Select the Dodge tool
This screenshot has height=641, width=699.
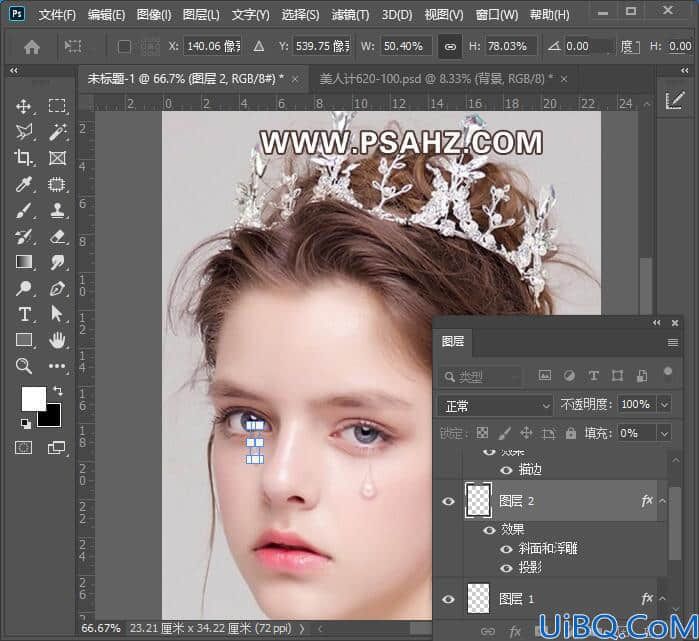(x=24, y=288)
